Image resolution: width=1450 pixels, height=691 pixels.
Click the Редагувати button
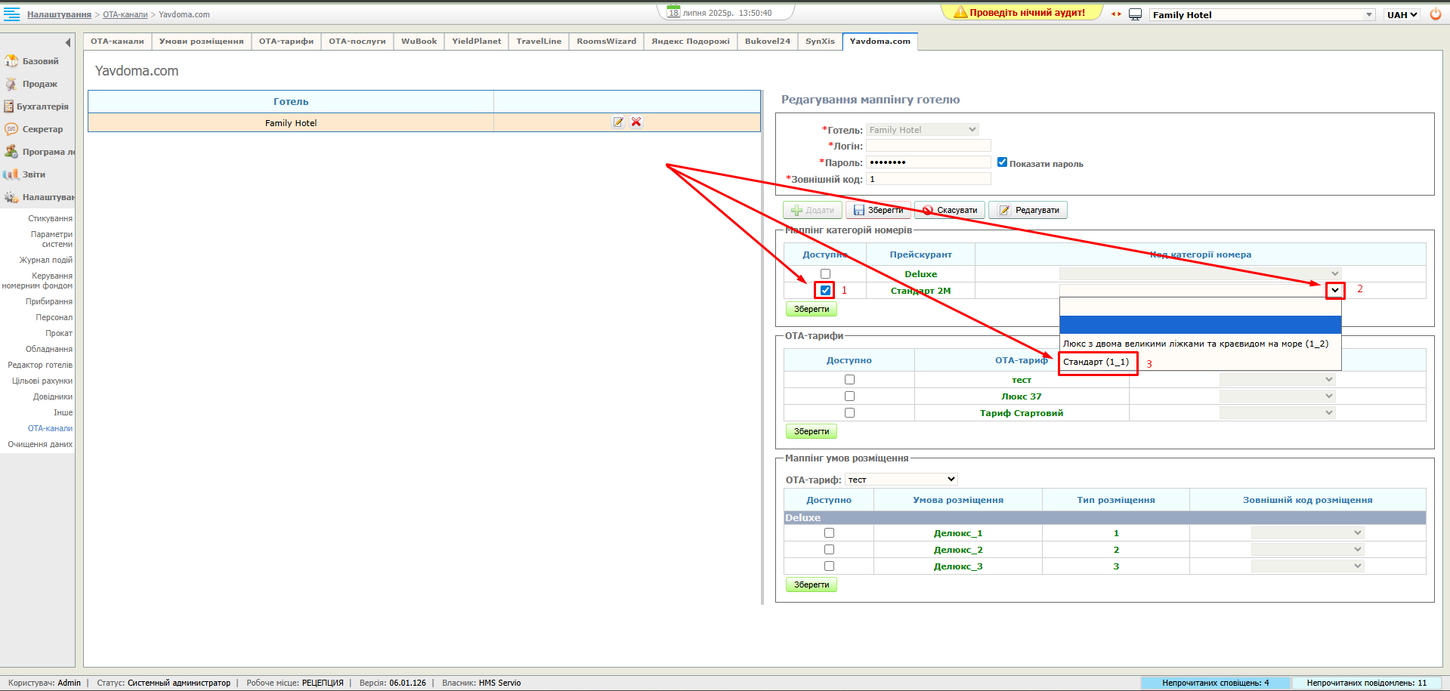pyautogui.click(x=1027, y=210)
